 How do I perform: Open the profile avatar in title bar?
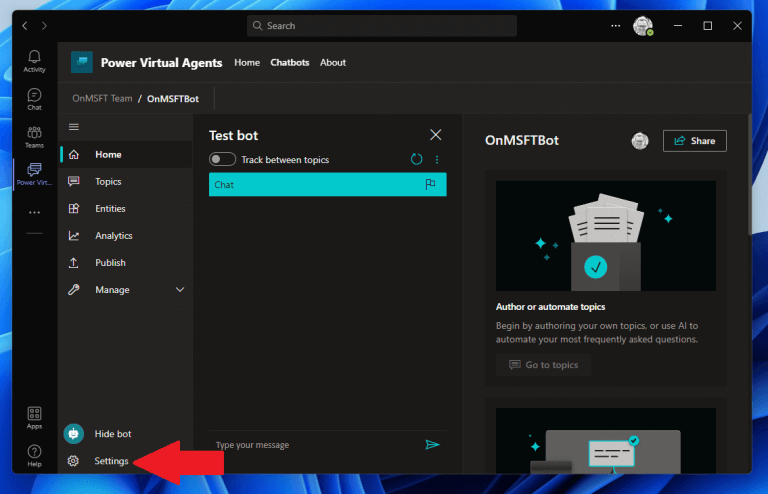click(x=643, y=25)
